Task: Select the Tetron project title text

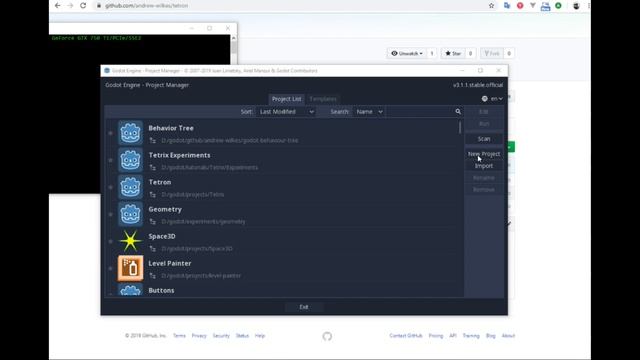Action: [160, 182]
